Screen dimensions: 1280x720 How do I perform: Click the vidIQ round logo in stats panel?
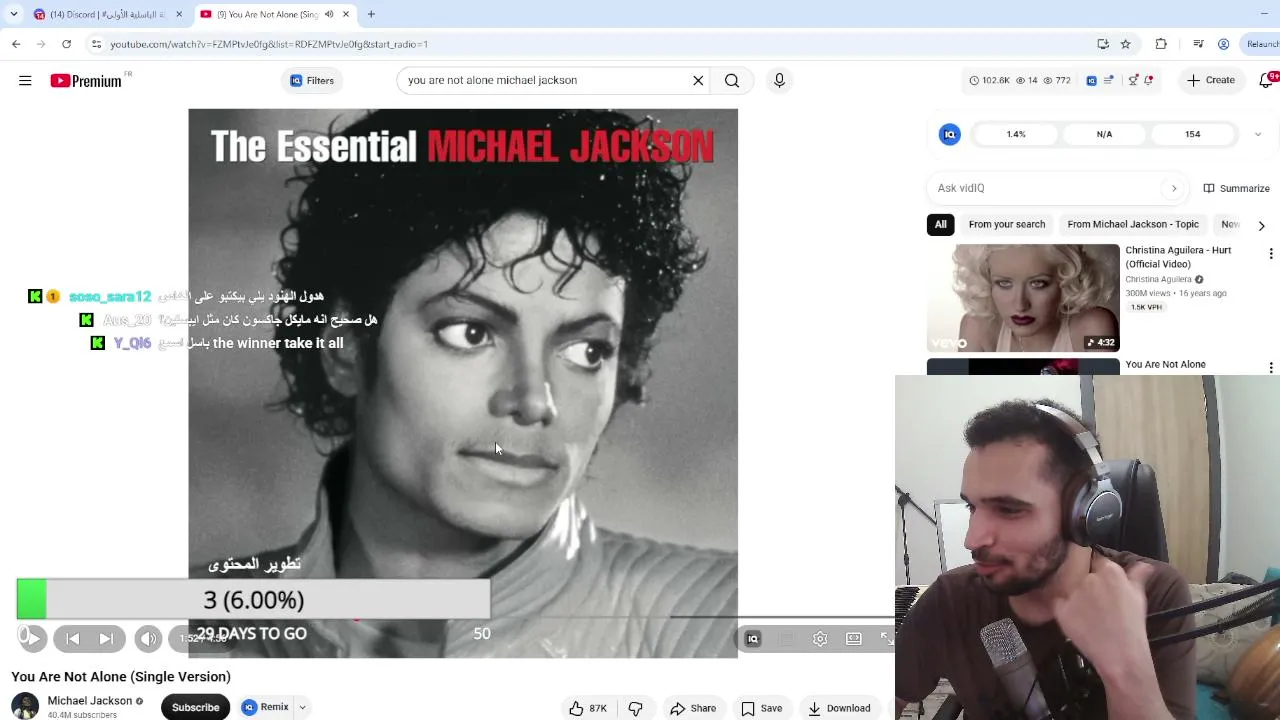(950, 134)
